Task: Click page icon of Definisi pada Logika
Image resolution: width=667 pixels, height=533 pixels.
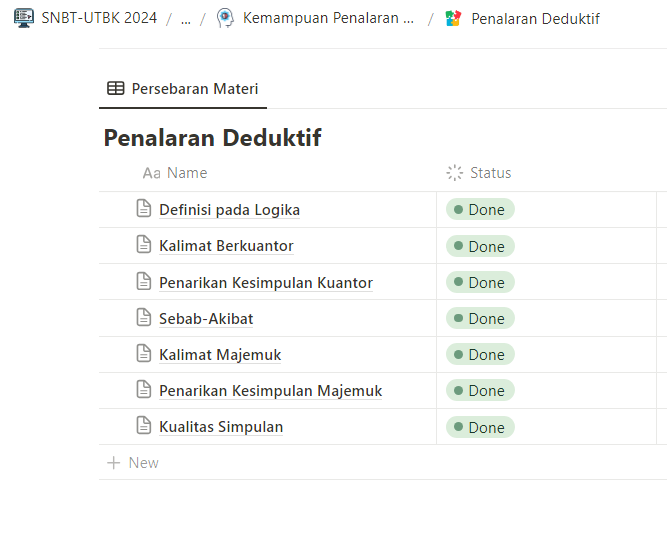Action: click(x=144, y=208)
